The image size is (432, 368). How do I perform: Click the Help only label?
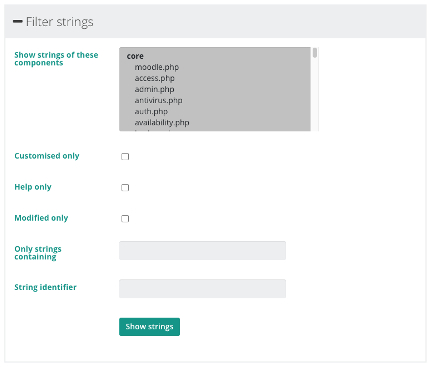click(33, 187)
